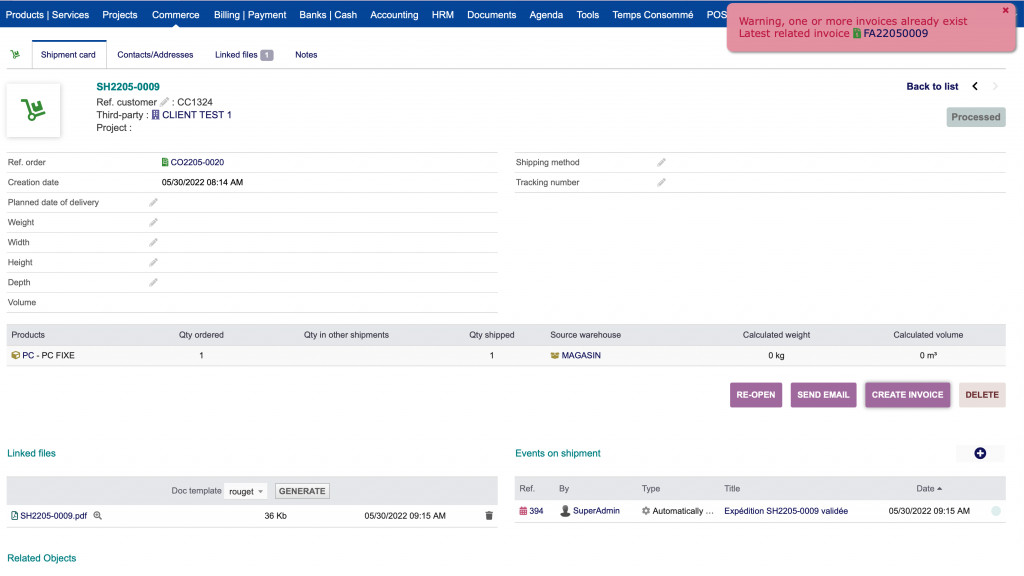Edit the Ref. customer pencil icon
This screenshot has width=1024, height=576.
coord(165,102)
